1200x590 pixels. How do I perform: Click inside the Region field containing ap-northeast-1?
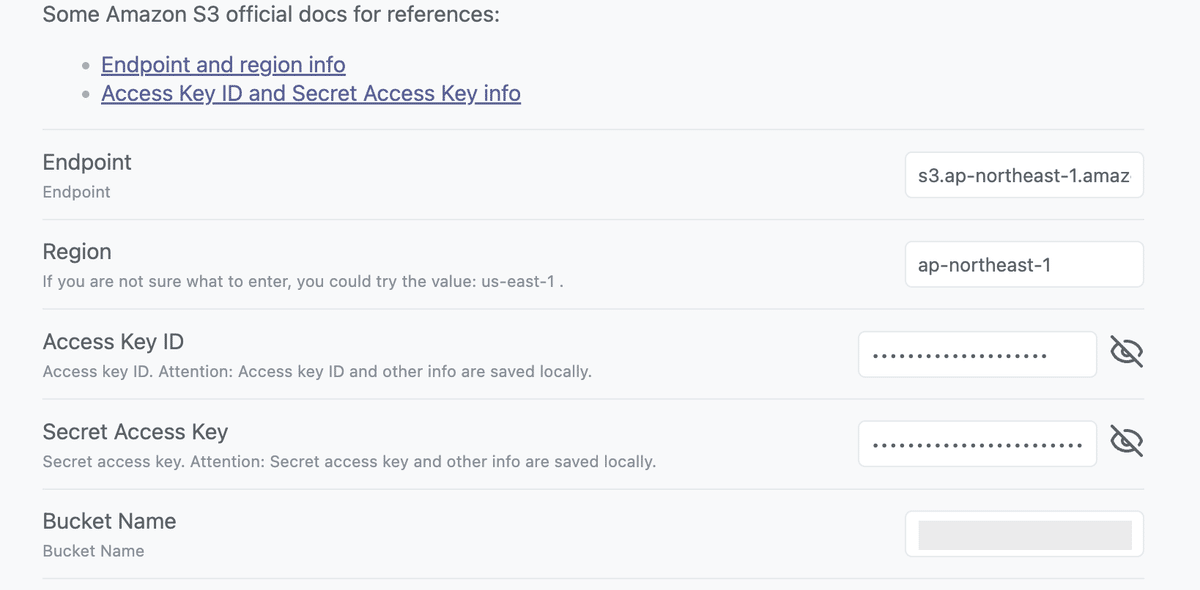(1023, 264)
